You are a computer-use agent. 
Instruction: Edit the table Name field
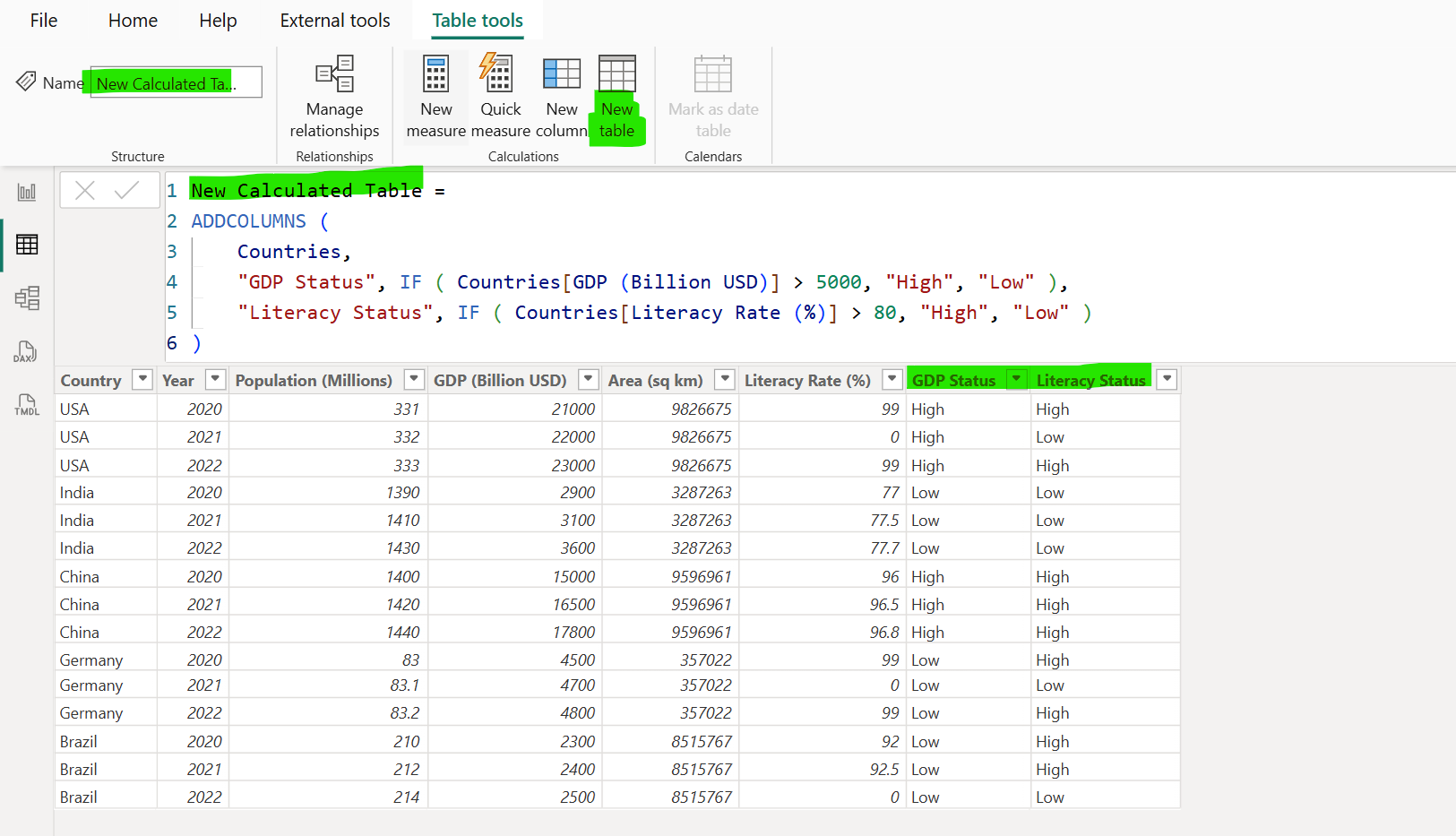coord(175,82)
